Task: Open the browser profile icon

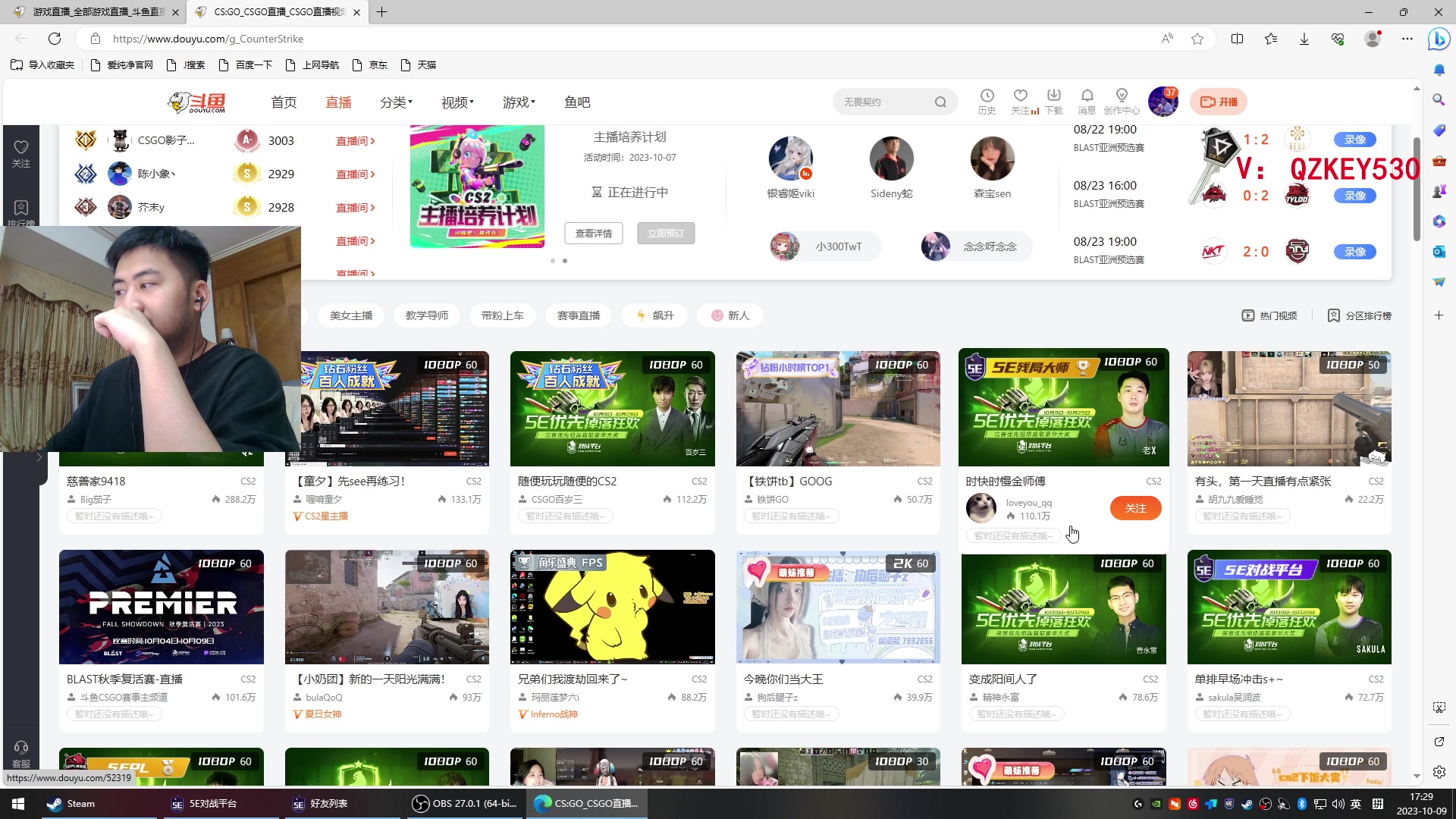Action: point(1373,39)
